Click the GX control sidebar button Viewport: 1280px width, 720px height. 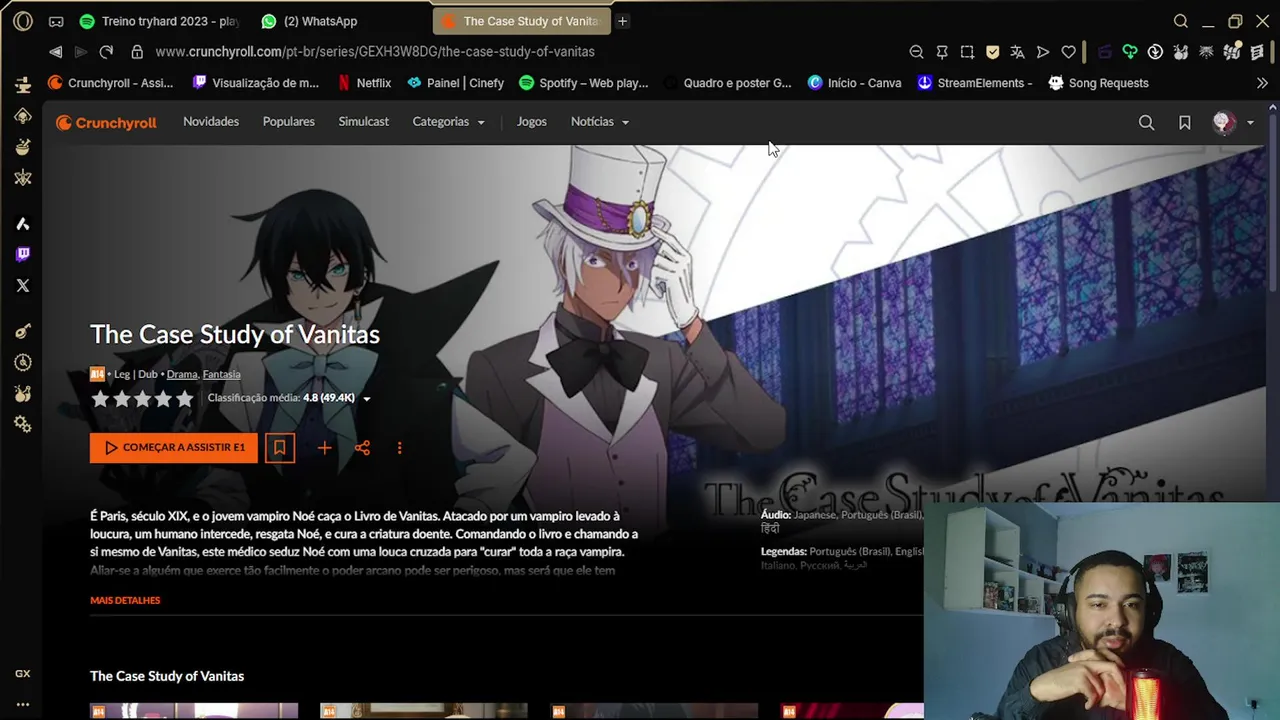click(23, 674)
